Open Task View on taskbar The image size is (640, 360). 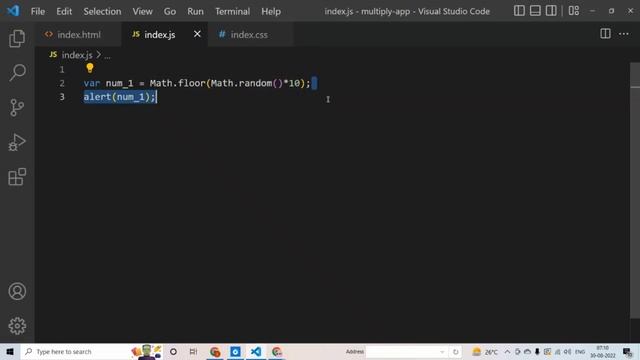pyautogui.click(x=193, y=351)
